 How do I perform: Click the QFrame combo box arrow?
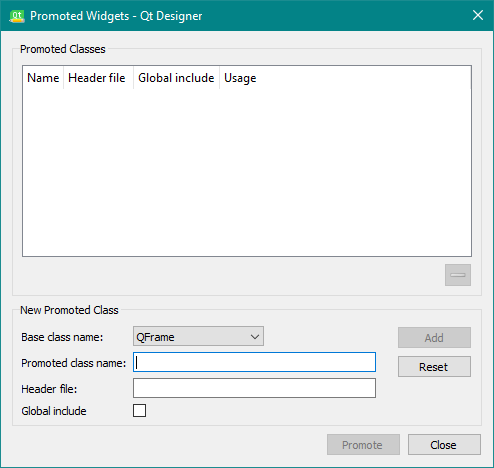click(x=255, y=337)
